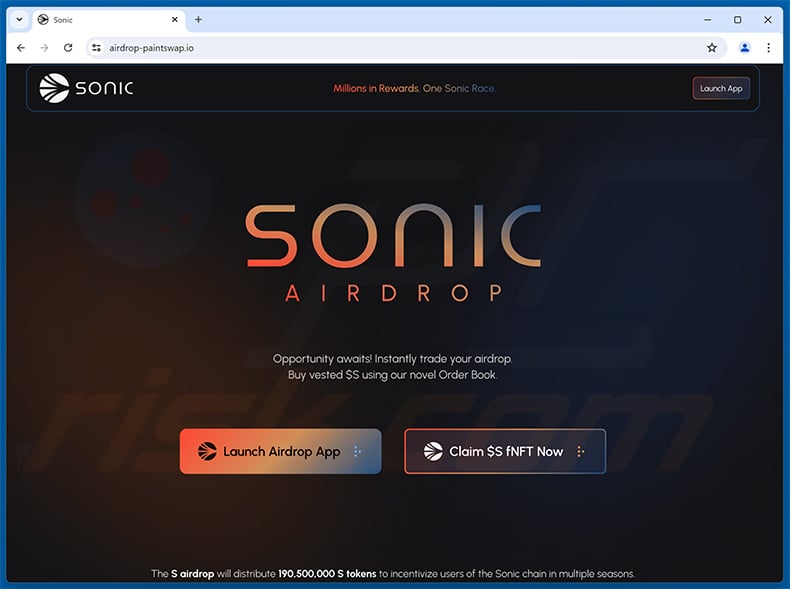This screenshot has height=589, width=790.
Task: Bookmark this page with star icon
Action: tap(711, 48)
